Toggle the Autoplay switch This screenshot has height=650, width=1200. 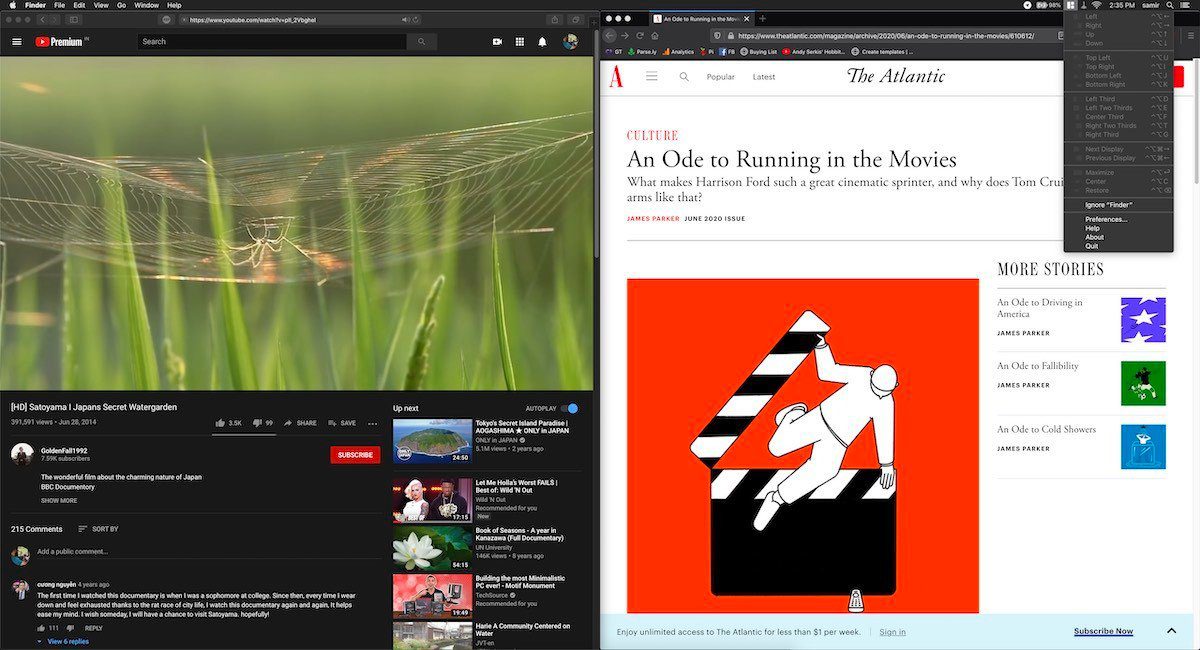click(569, 408)
